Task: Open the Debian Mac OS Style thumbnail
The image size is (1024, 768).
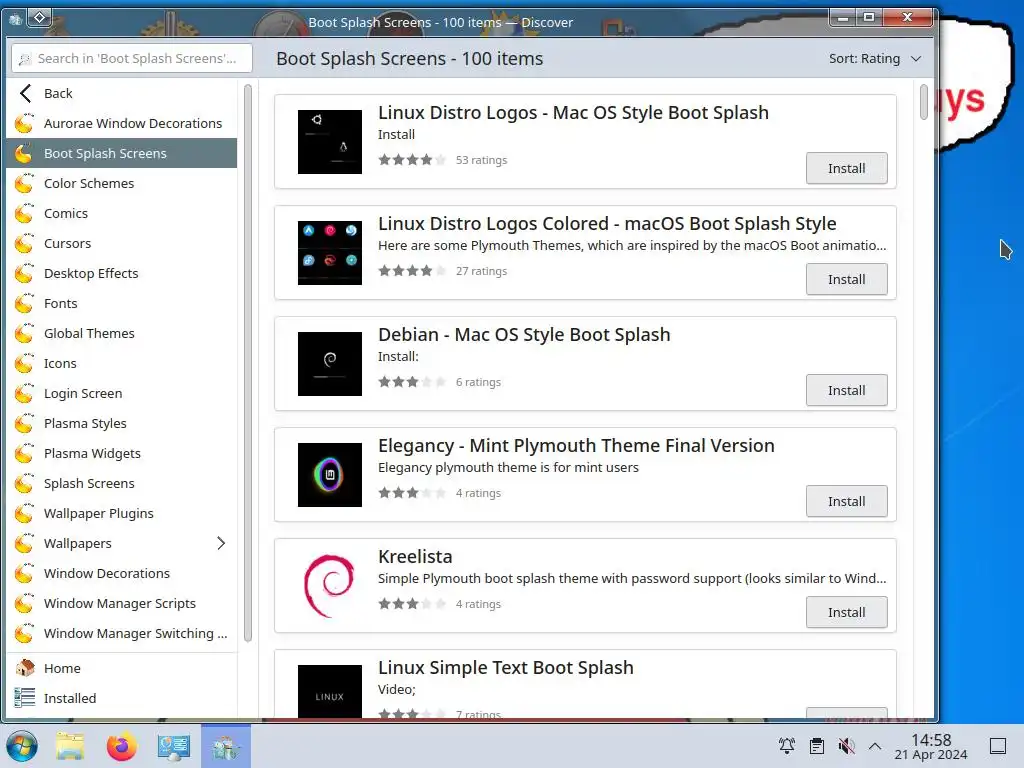Action: point(330,364)
